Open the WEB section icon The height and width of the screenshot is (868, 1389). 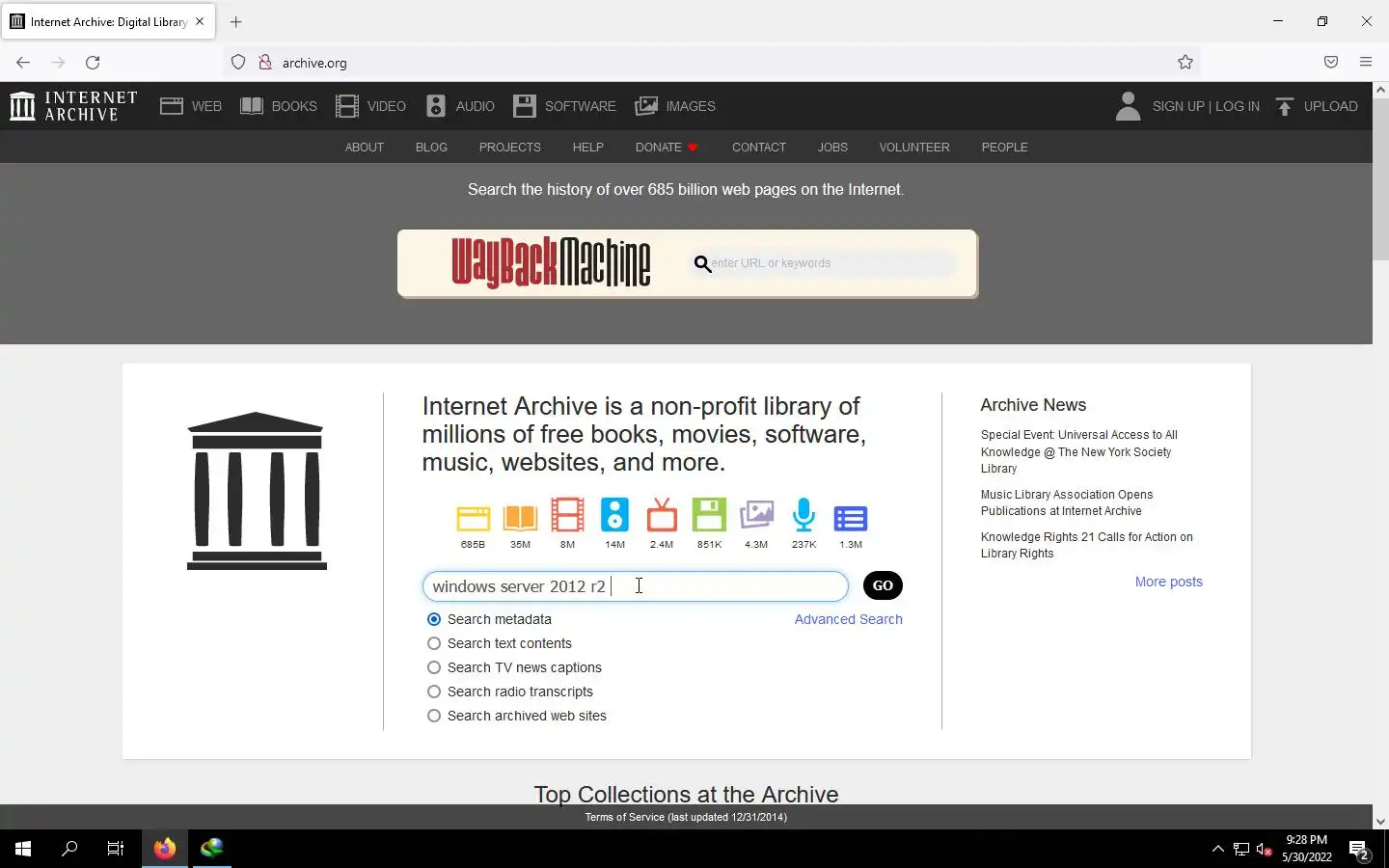click(x=172, y=106)
